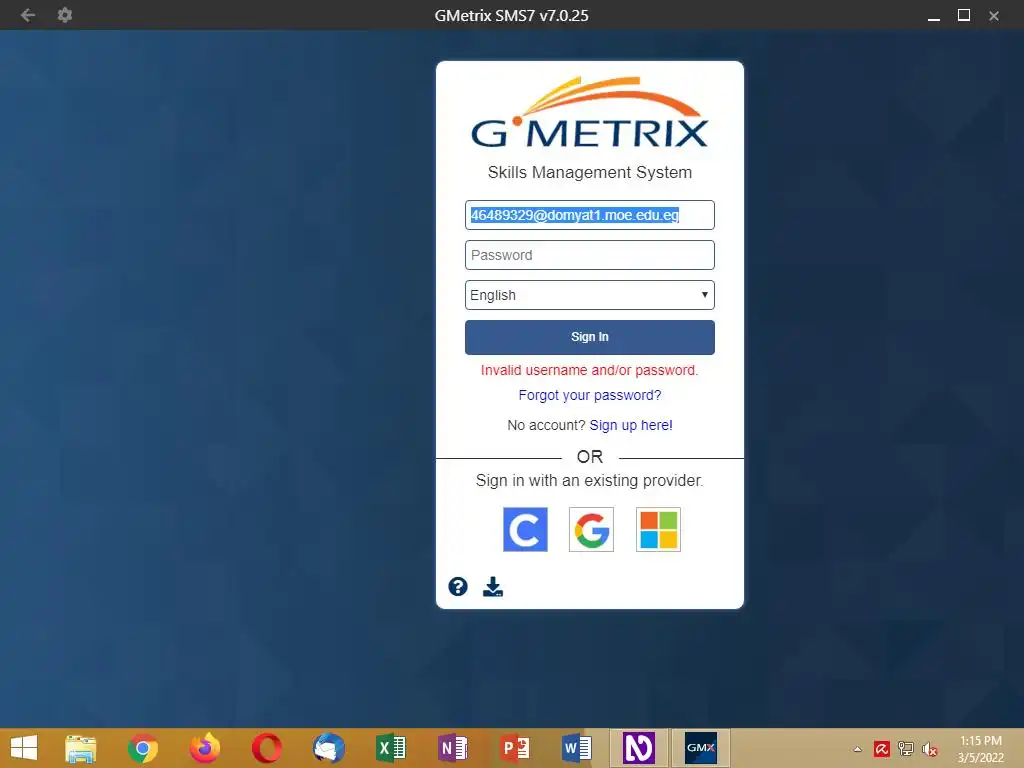Open Firefox from the taskbar
The image size is (1024, 768).
click(x=204, y=748)
